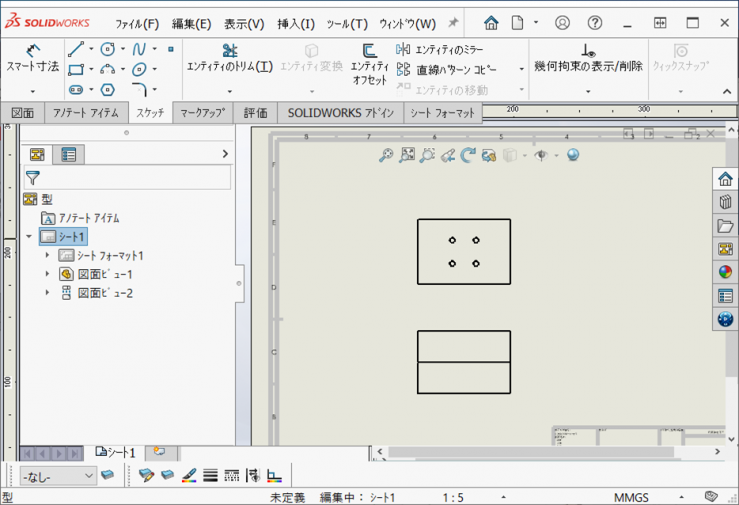Open Design Library in task pane
Screen dimensions: 739x505
(x=725, y=202)
